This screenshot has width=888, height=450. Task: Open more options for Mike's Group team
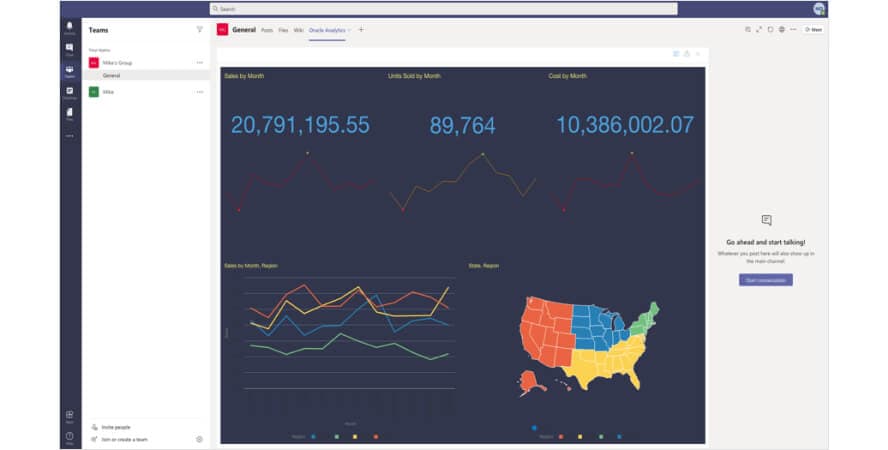click(x=199, y=63)
